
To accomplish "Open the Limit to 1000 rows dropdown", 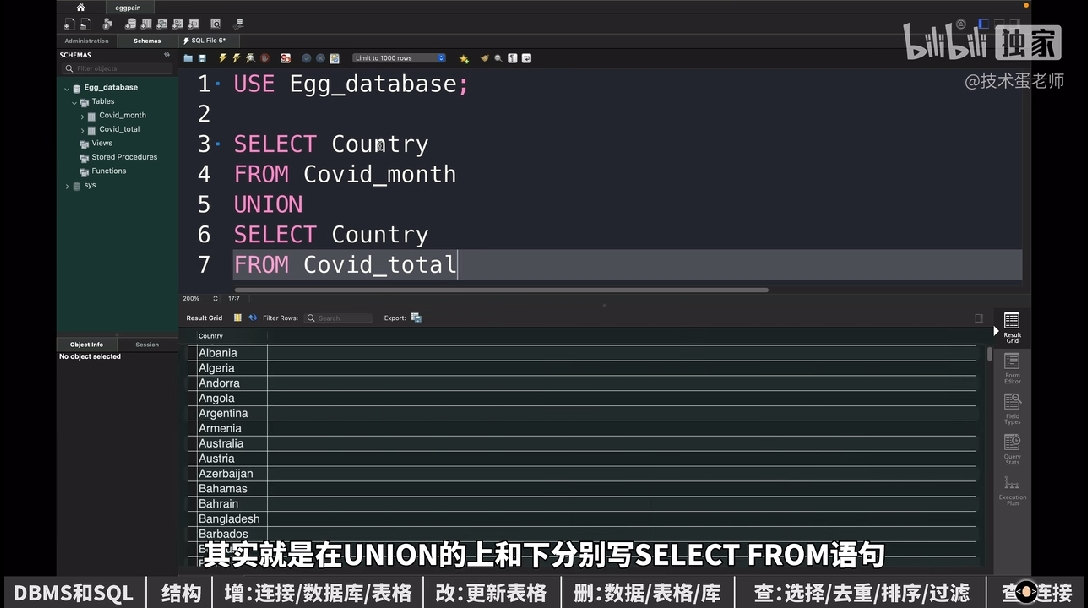I will coord(399,58).
